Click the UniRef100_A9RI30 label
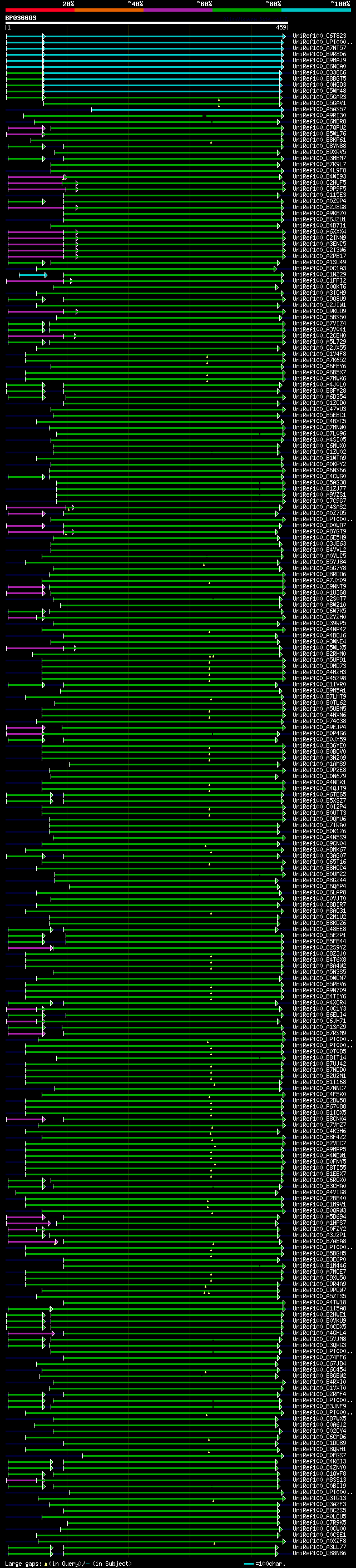Screen dimensions: 356x1568 coord(319,116)
